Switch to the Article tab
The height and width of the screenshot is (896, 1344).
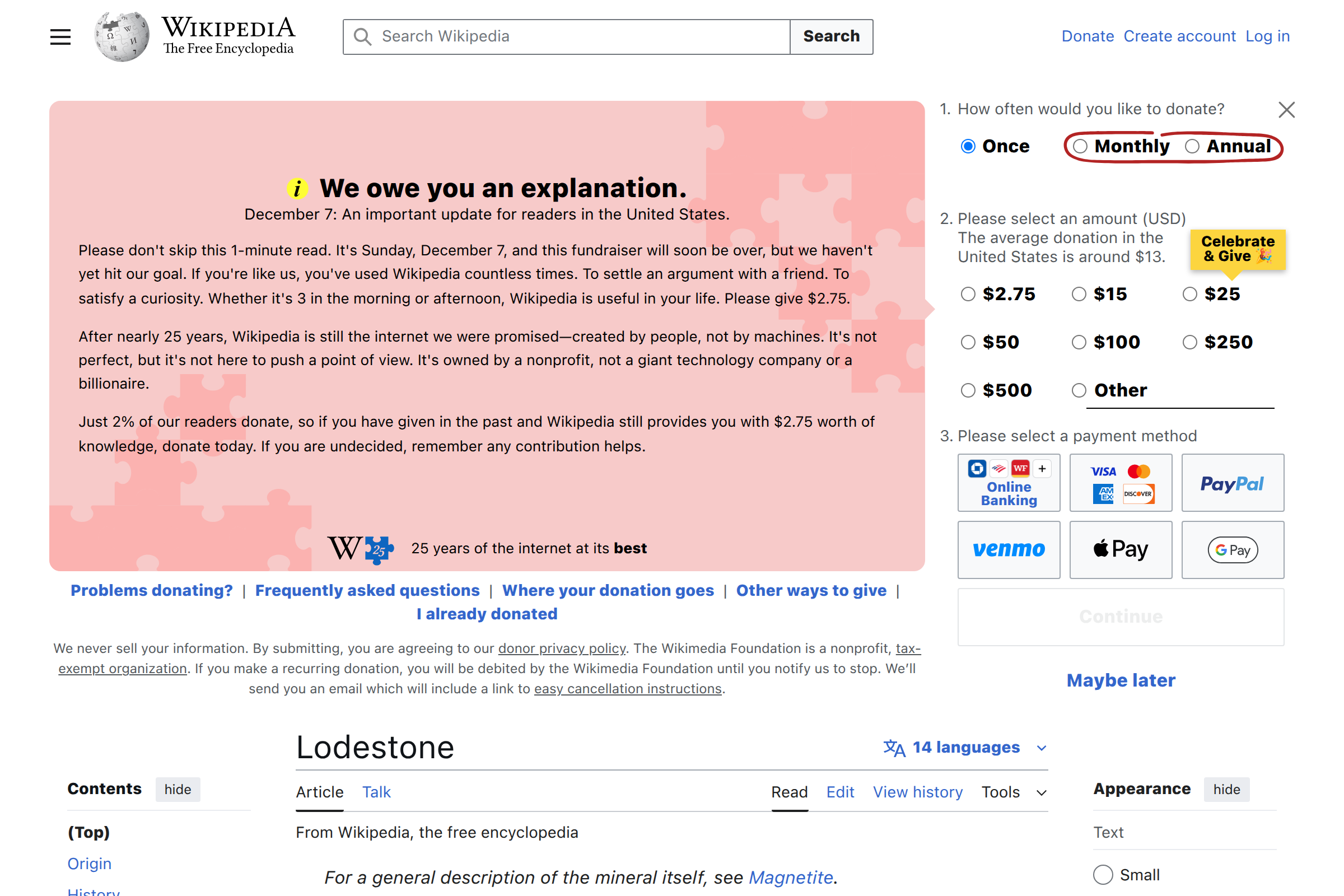[x=319, y=792]
